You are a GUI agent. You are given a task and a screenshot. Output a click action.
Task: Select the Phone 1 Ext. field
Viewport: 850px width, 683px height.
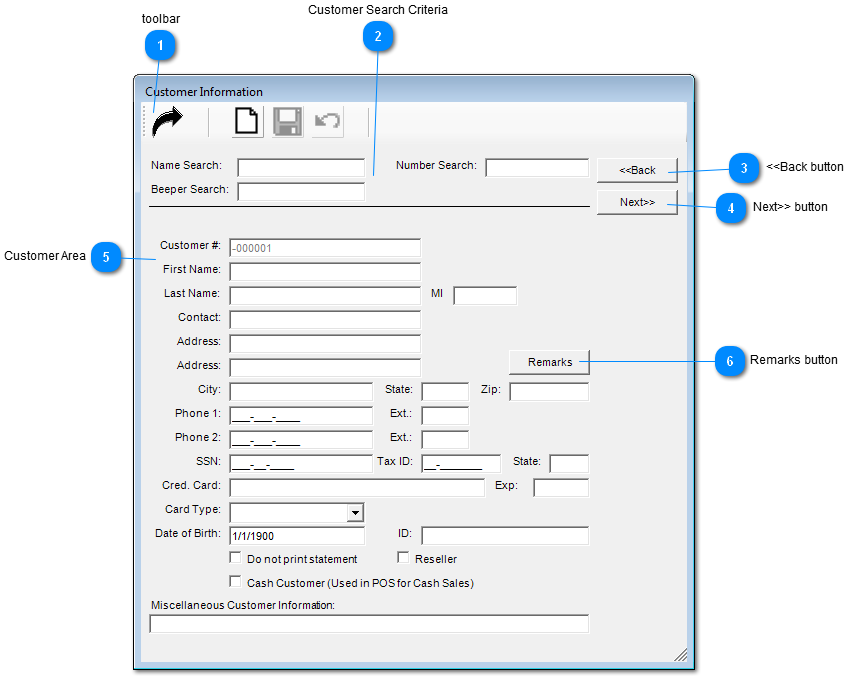(x=445, y=415)
